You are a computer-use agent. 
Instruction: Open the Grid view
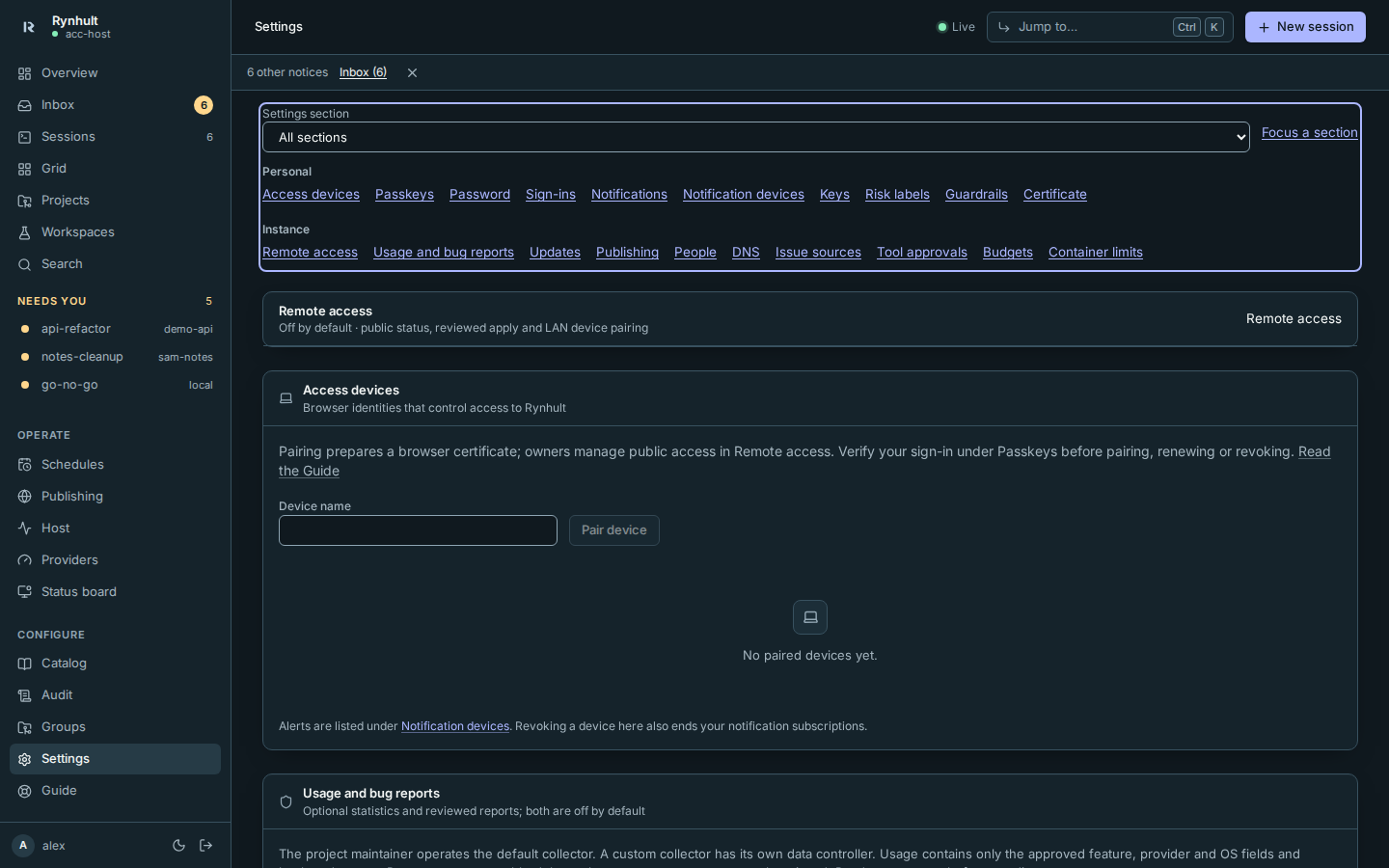115,169
